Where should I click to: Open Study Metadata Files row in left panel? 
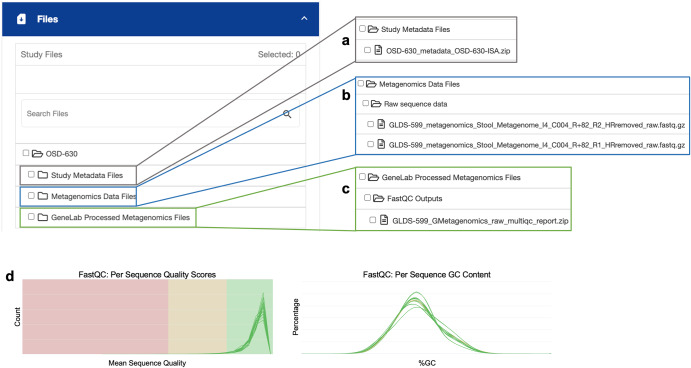click(78, 175)
